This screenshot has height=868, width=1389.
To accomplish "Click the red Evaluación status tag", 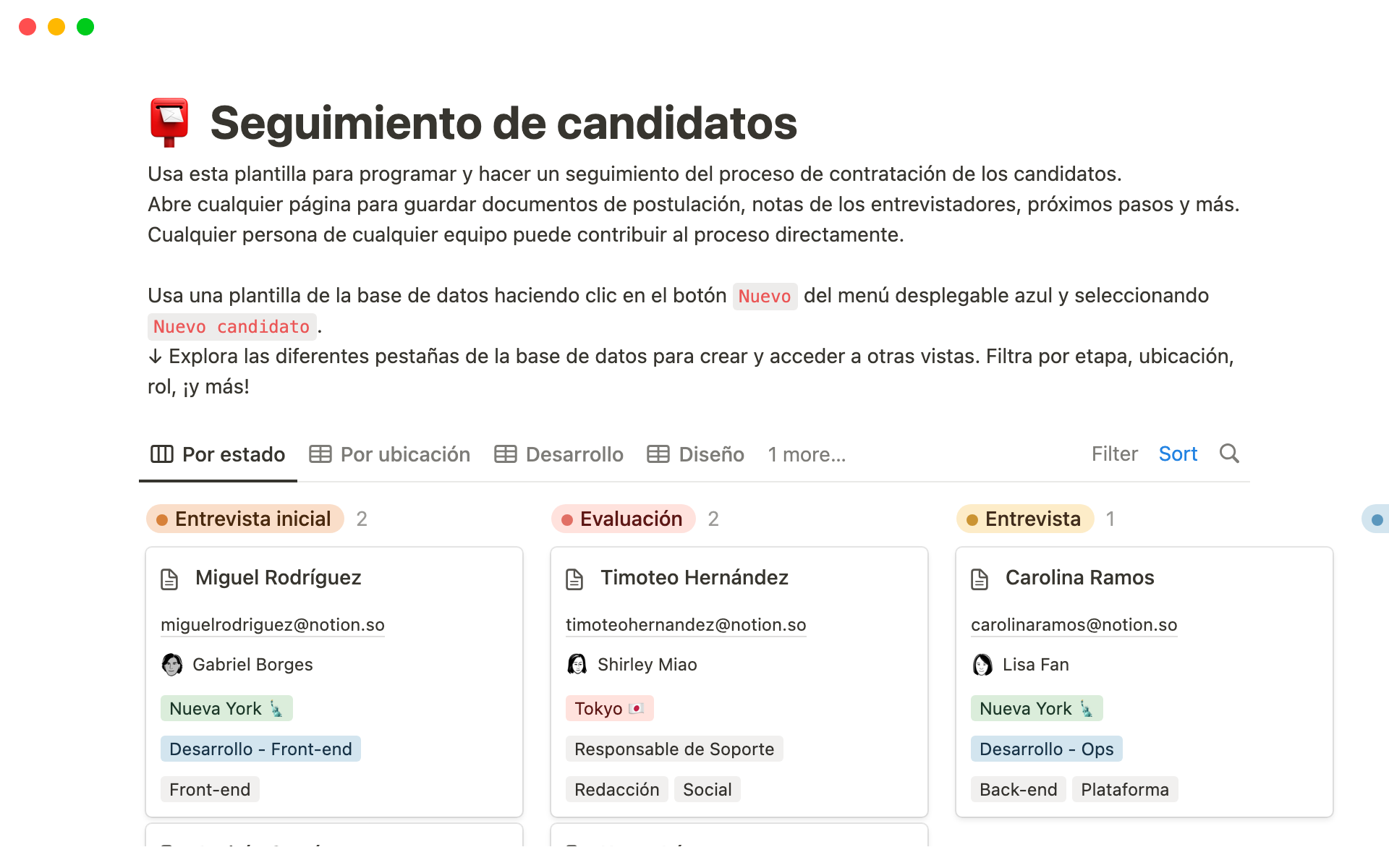I will click(624, 519).
